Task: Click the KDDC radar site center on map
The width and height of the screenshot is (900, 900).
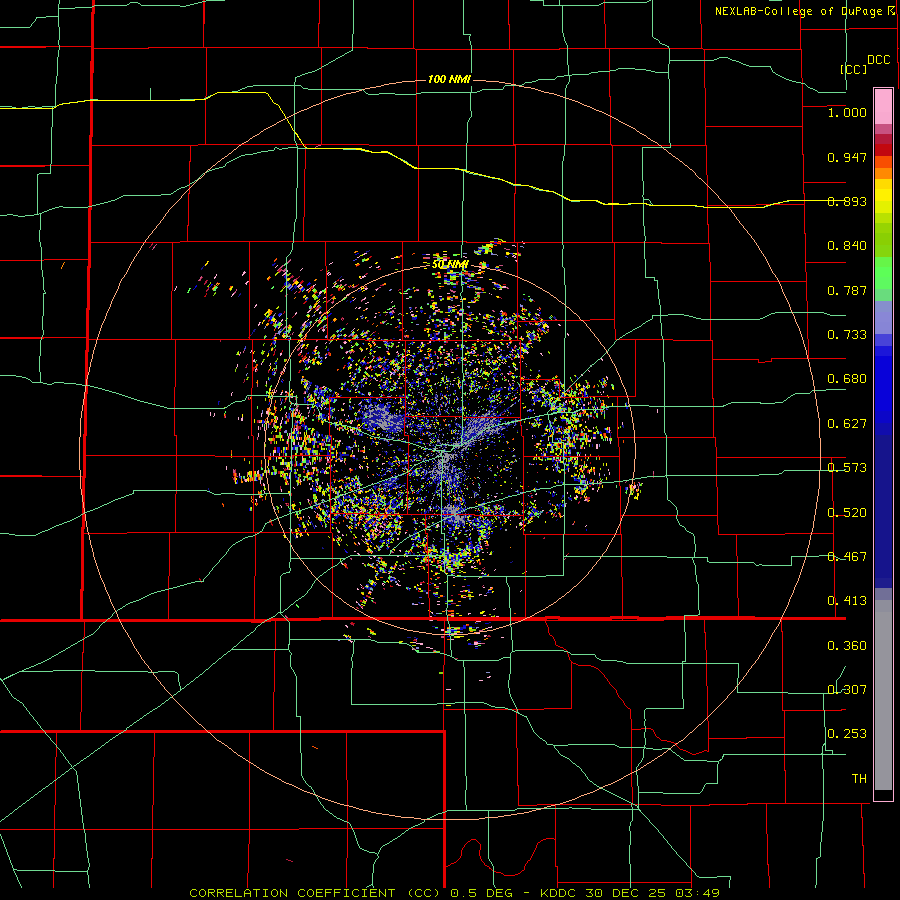Action: tap(449, 451)
